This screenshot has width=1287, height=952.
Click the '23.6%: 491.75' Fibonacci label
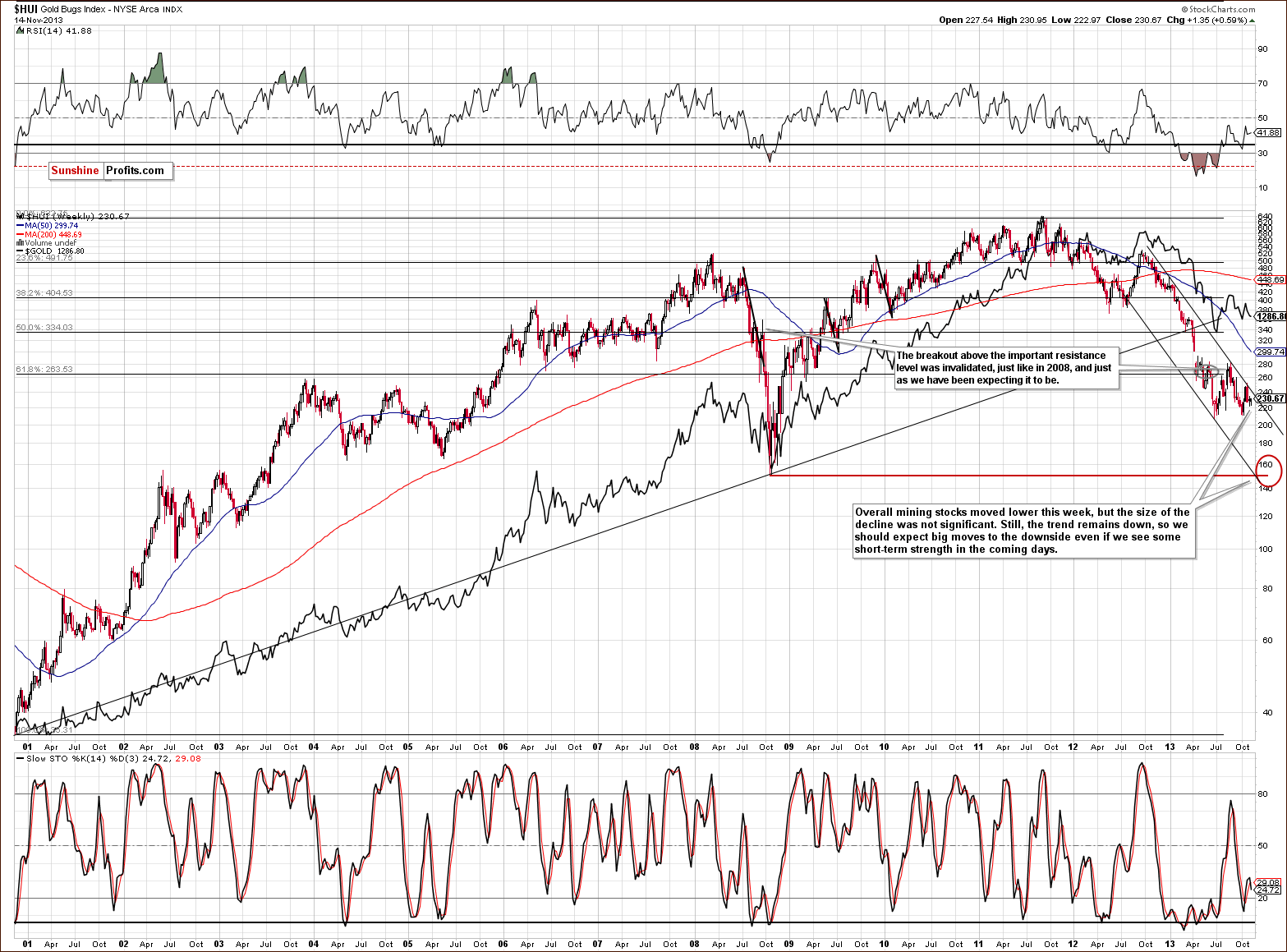pyautogui.click(x=44, y=258)
